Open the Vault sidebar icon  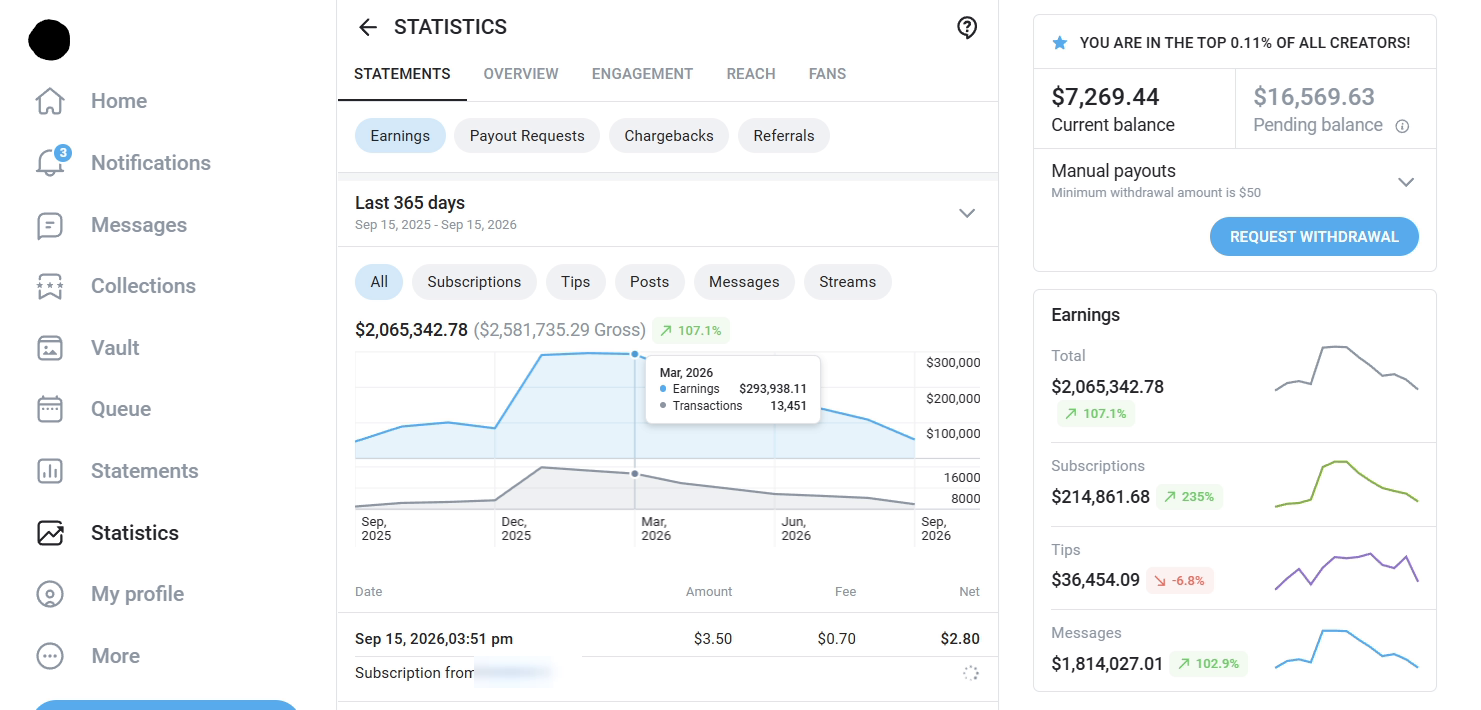click(x=50, y=348)
